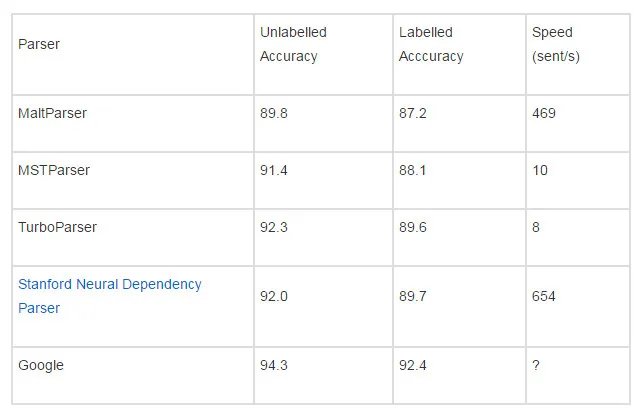Click MaltParser's 469 speed value
The width and height of the screenshot is (640, 409).
[x=544, y=113]
